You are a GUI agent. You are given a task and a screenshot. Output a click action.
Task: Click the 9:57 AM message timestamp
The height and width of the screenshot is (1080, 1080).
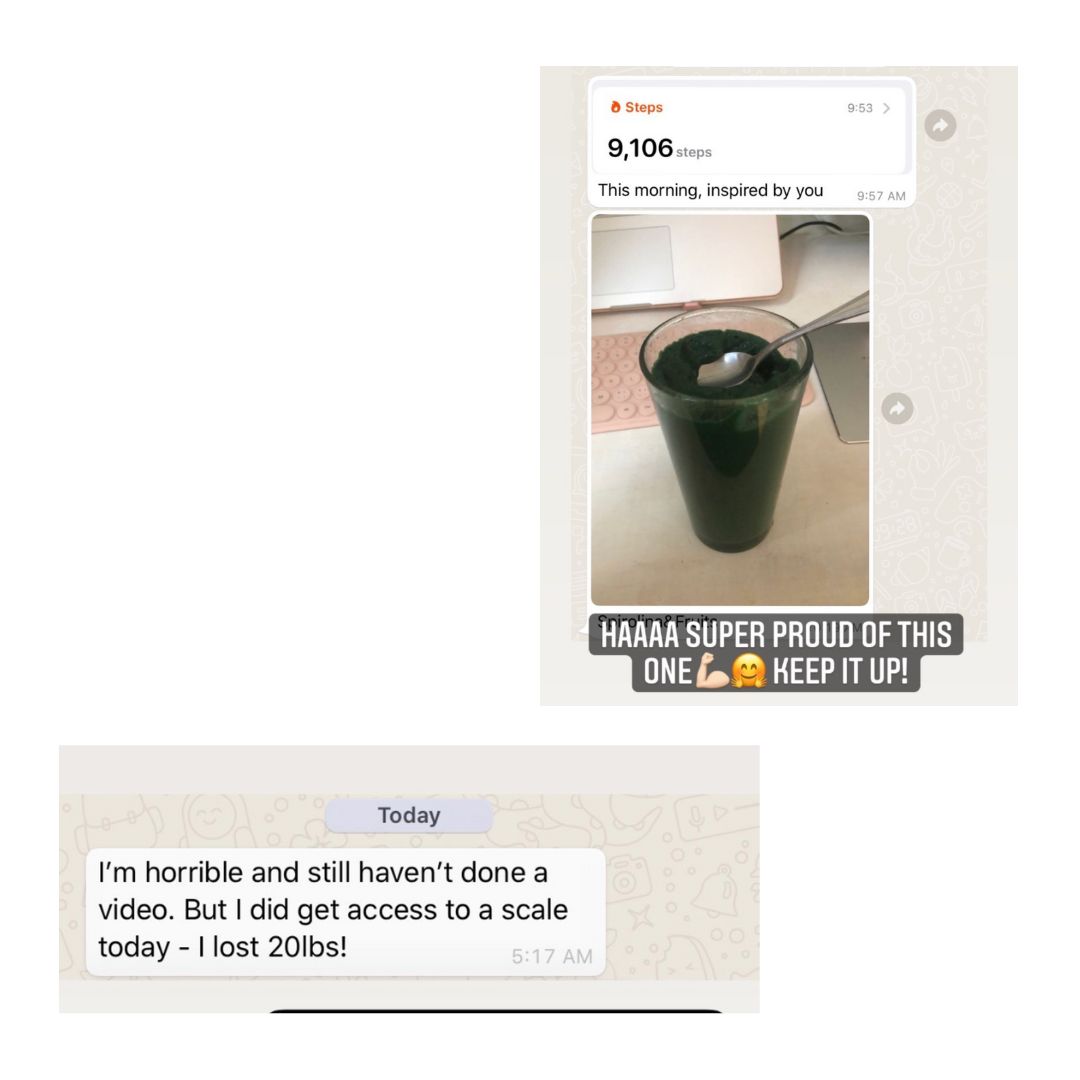881,196
